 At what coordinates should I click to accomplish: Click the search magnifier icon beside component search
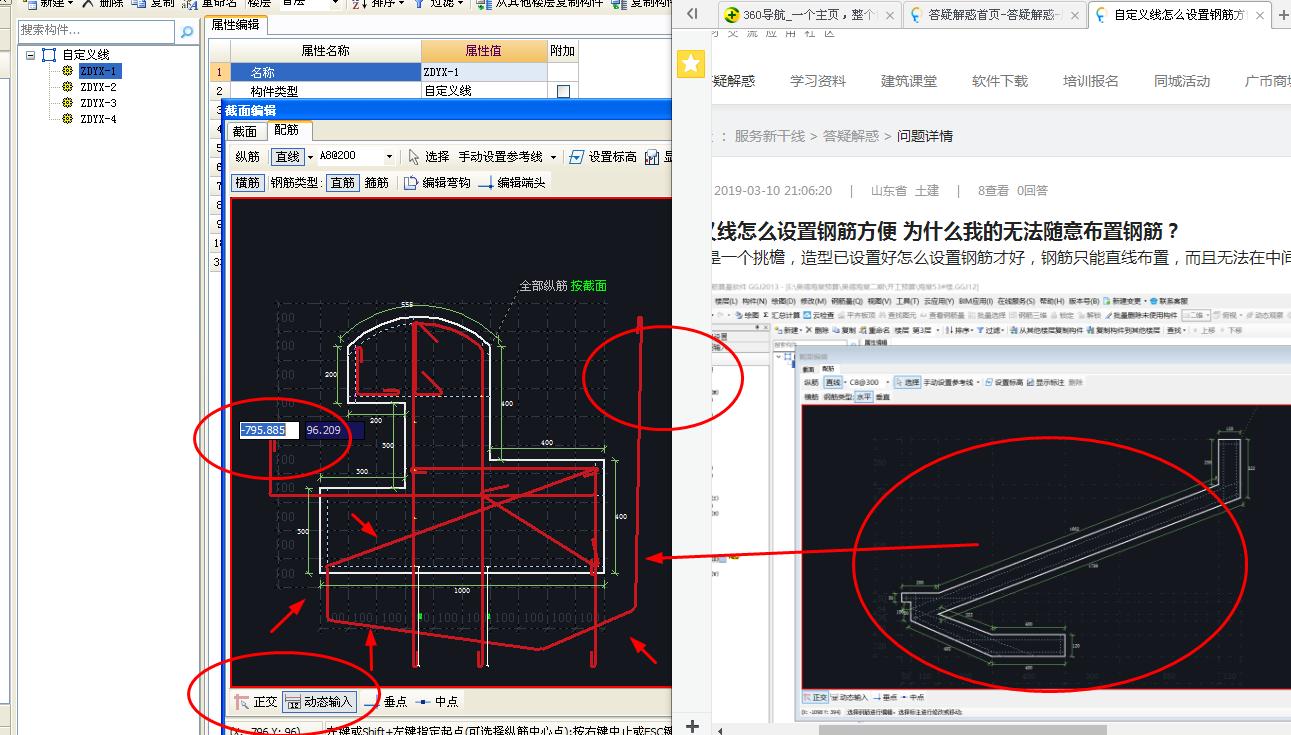pos(186,32)
